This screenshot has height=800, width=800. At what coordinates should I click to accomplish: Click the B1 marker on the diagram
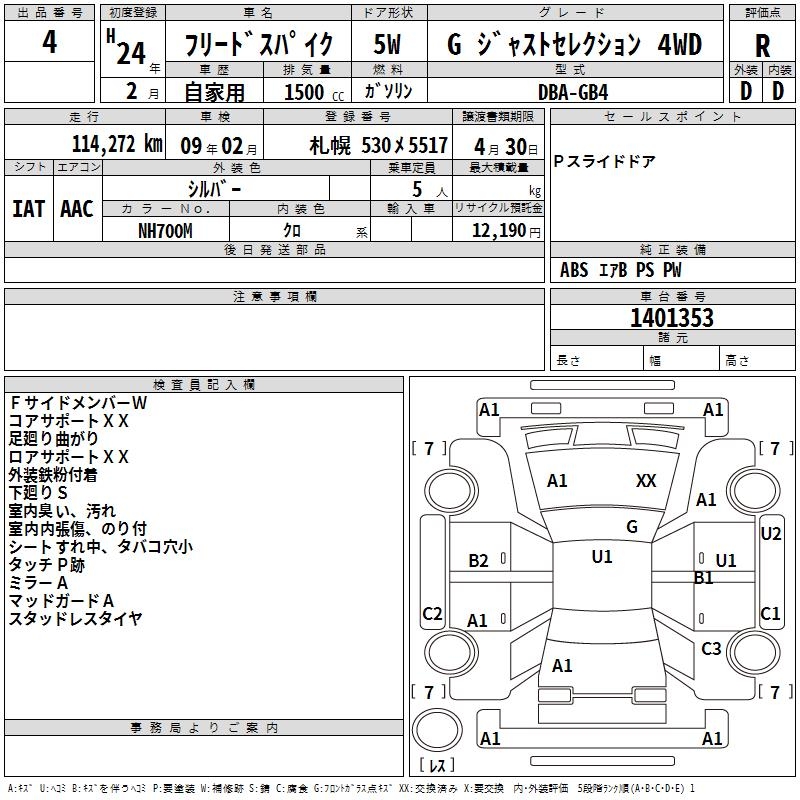(x=703, y=578)
